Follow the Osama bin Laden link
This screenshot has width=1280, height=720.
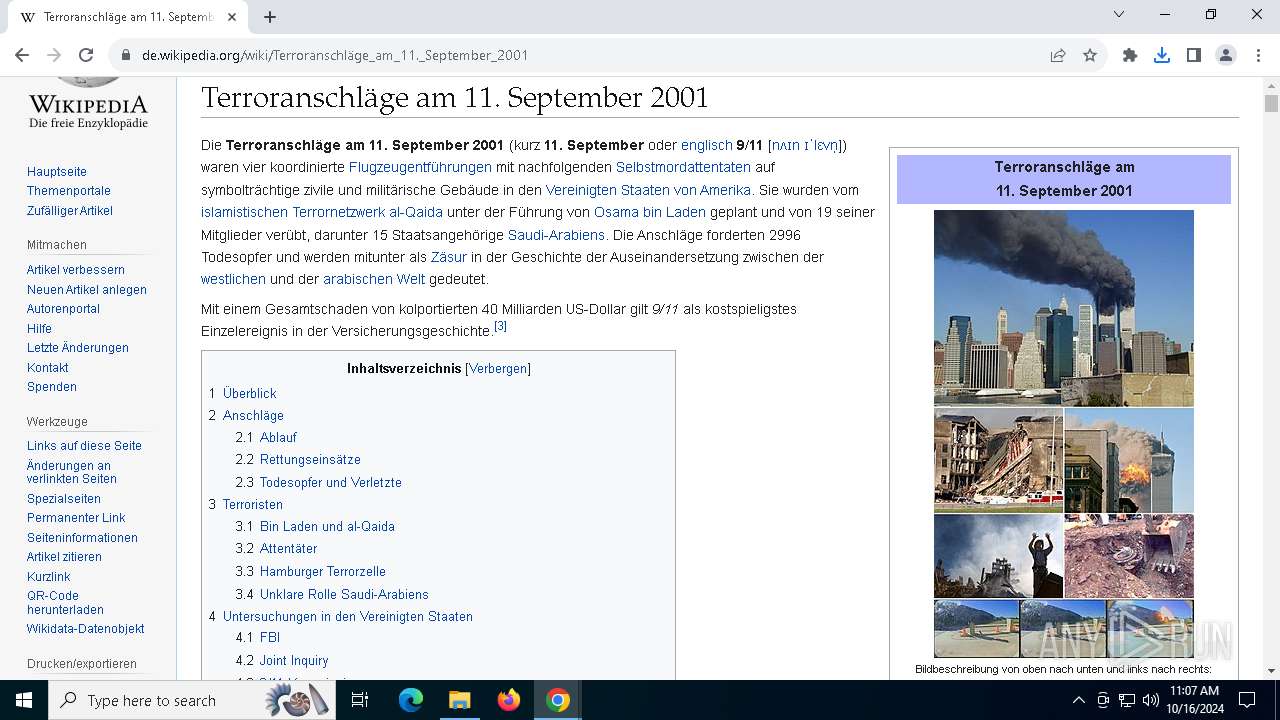(x=650, y=212)
